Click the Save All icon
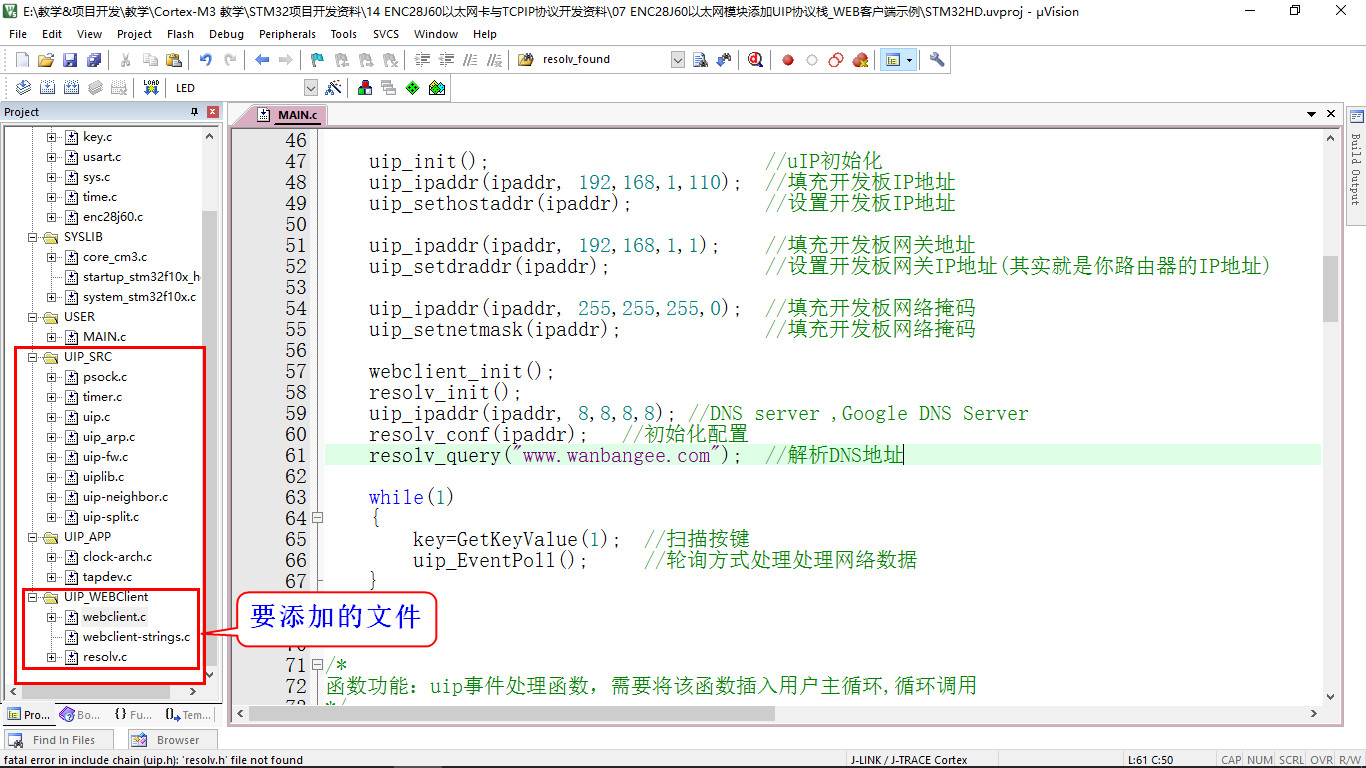This screenshot has height=768, width=1366. pyautogui.click(x=94, y=60)
